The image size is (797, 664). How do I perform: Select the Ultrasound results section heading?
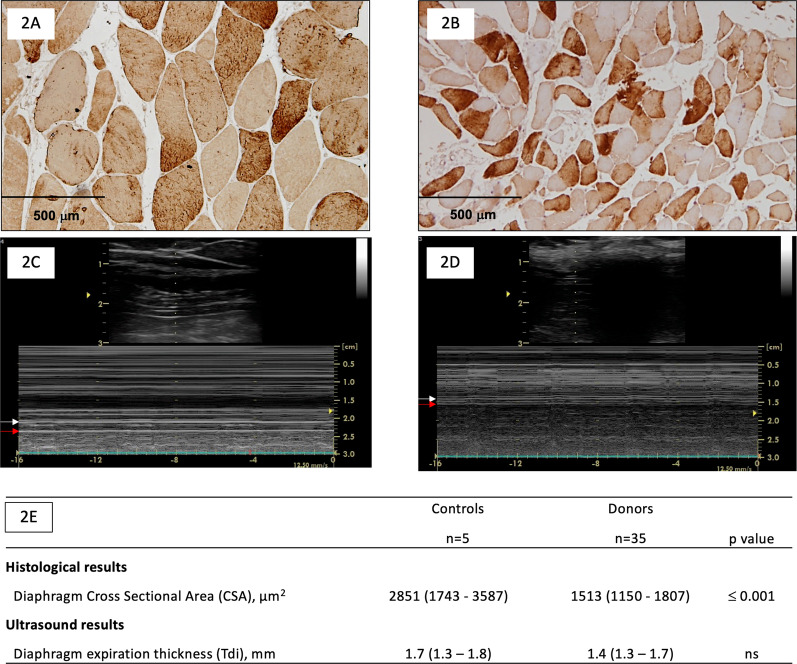click(x=77, y=626)
